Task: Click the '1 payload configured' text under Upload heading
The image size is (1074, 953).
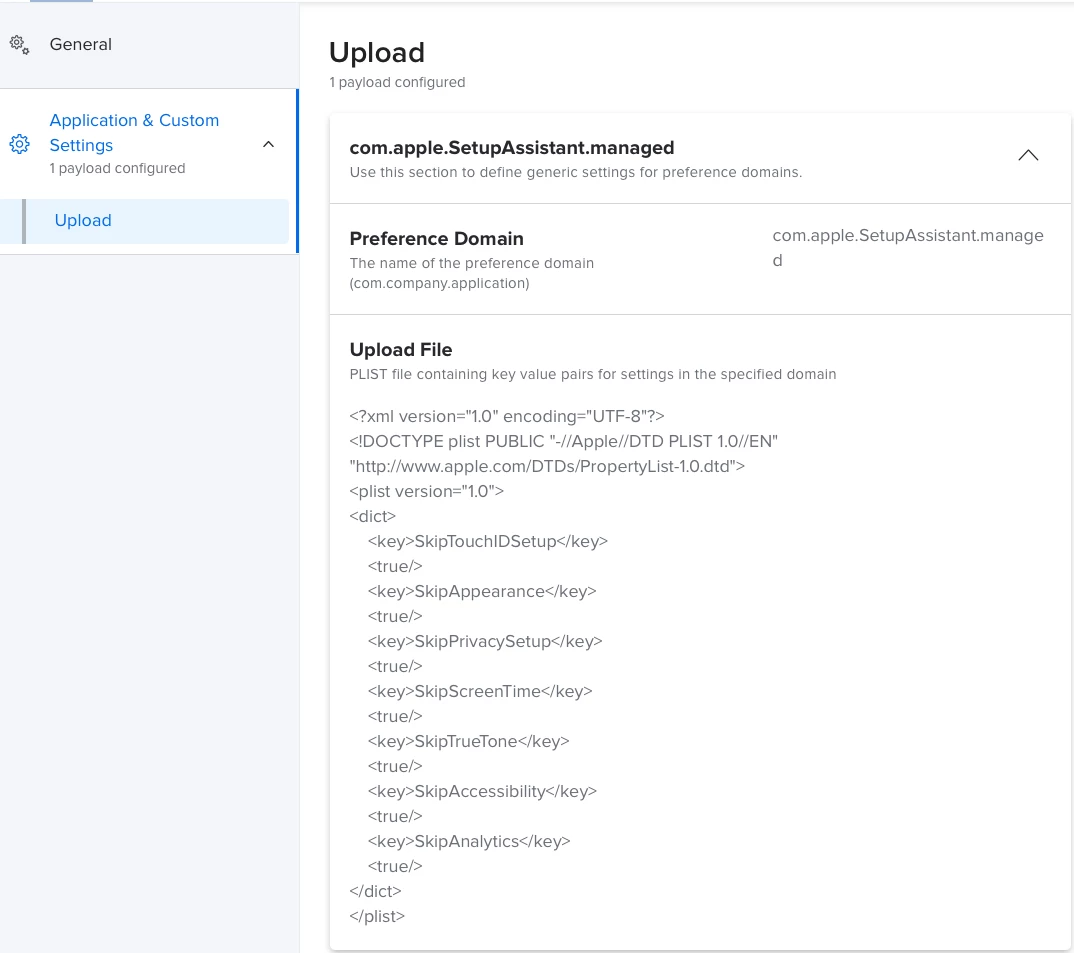Action: [x=397, y=82]
